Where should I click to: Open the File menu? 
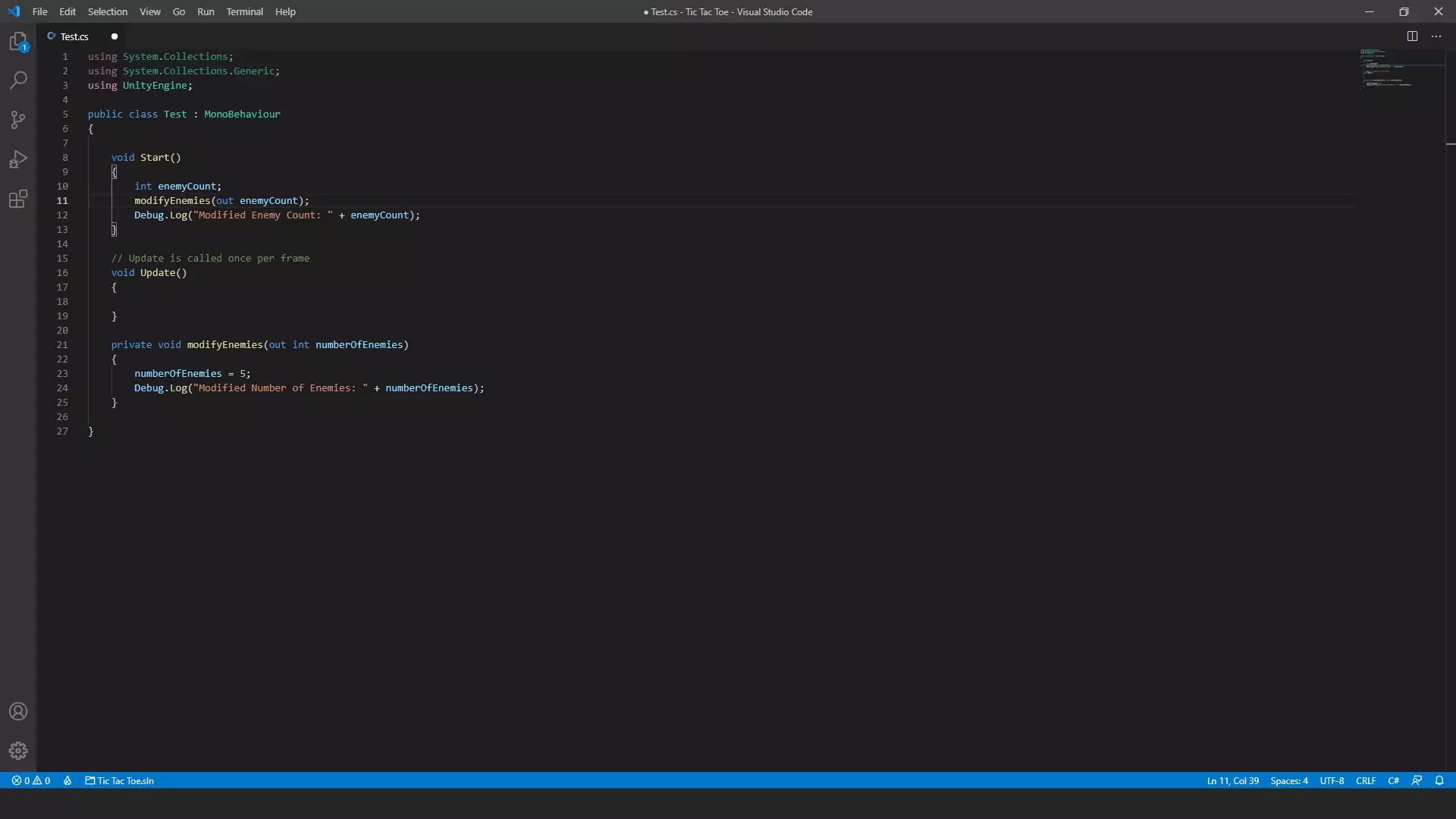tap(40, 11)
